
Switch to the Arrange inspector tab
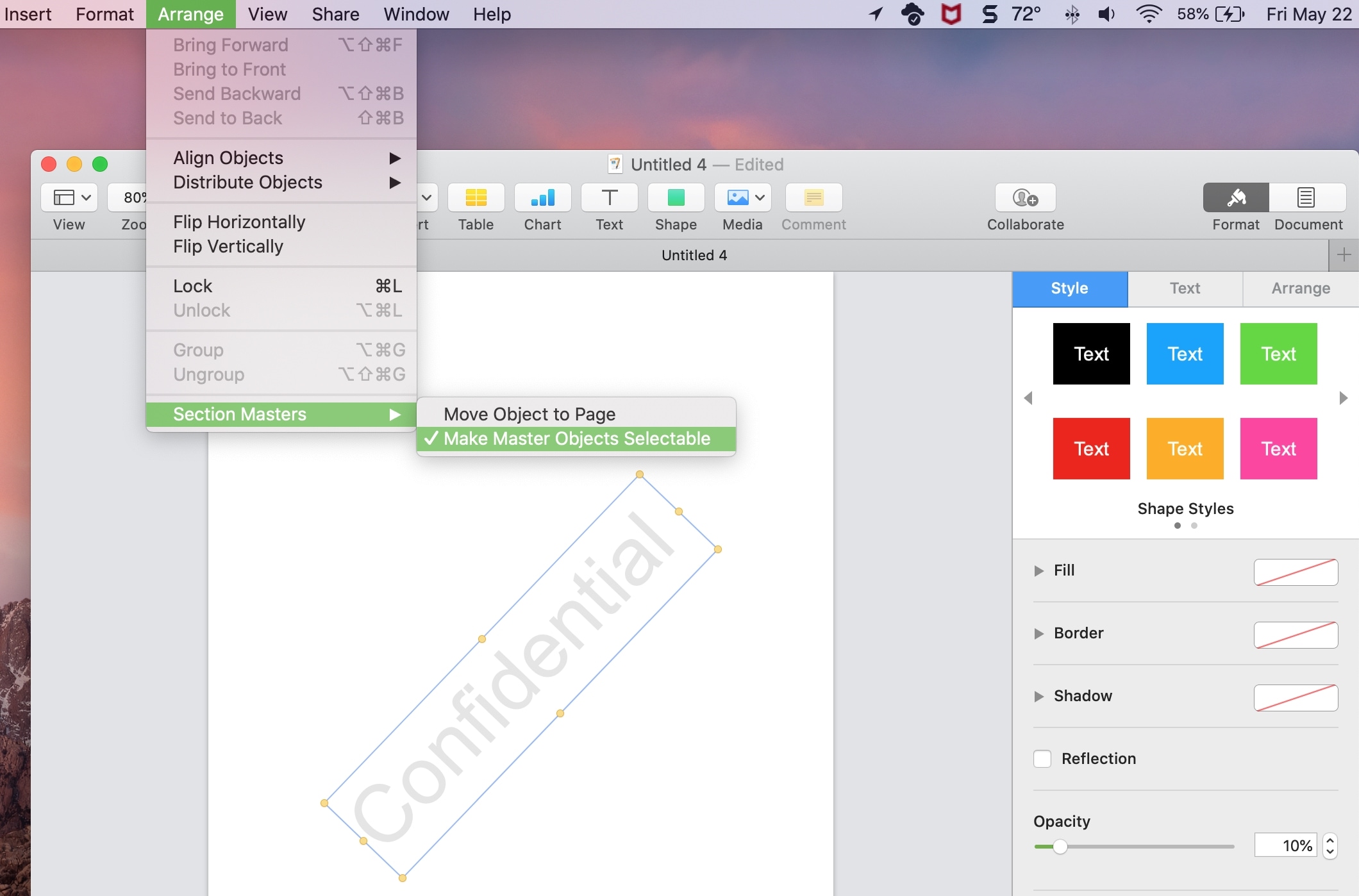(x=1301, y=288)
